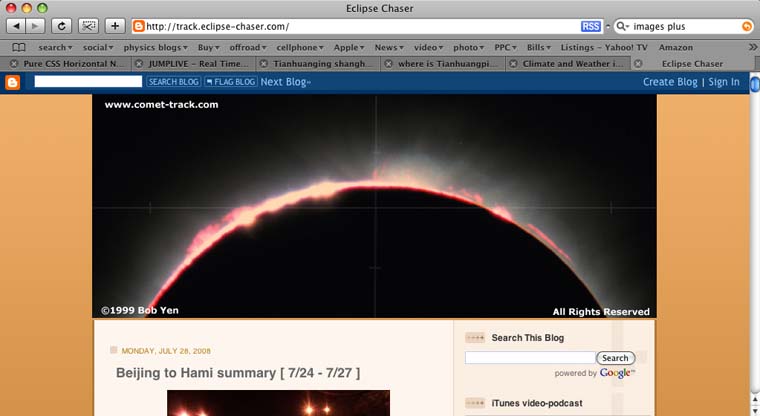Go back with the Back arrow button
760x416 pixels.
[x=16, y=26]
